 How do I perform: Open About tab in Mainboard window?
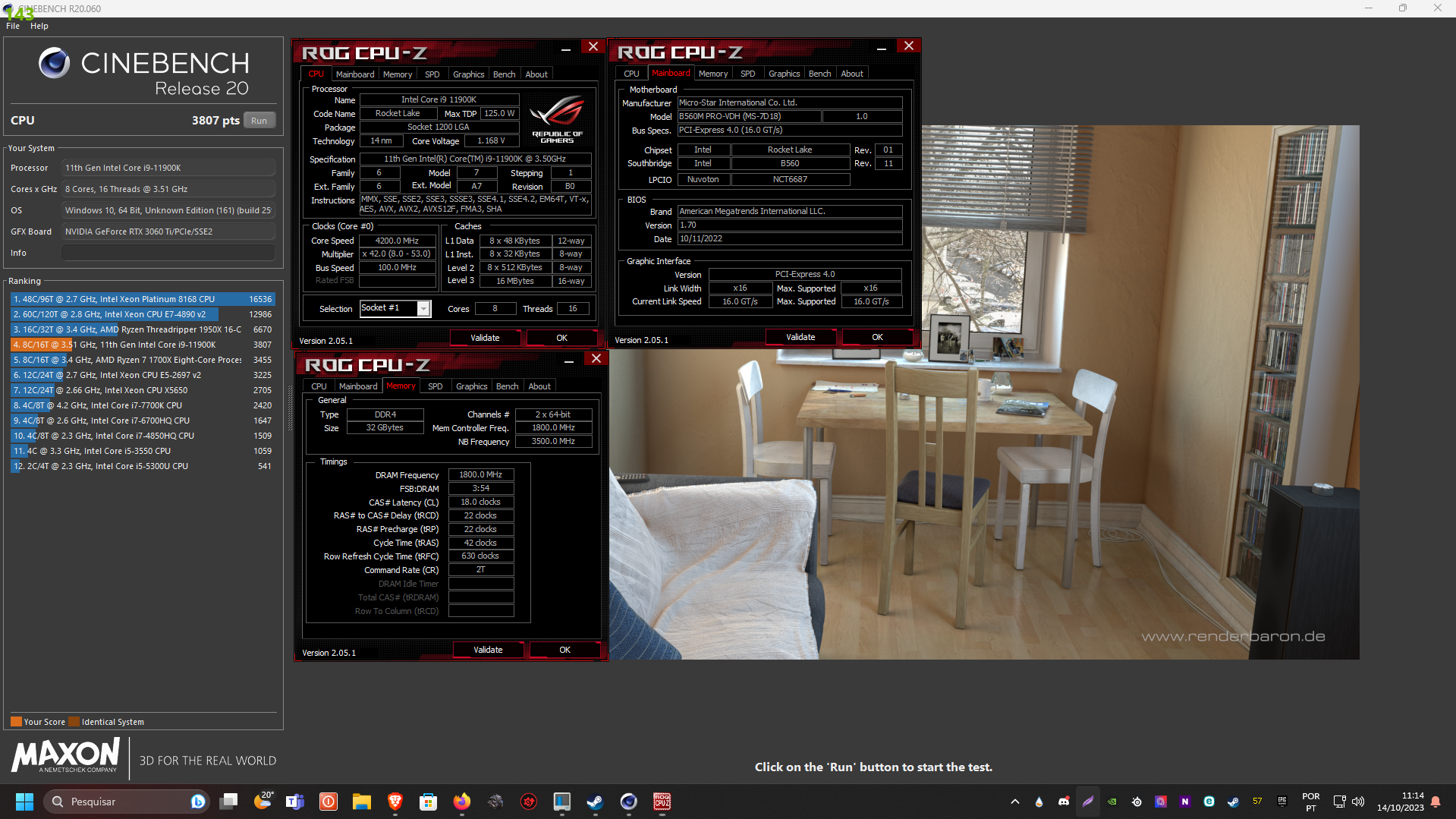[852, 74]
